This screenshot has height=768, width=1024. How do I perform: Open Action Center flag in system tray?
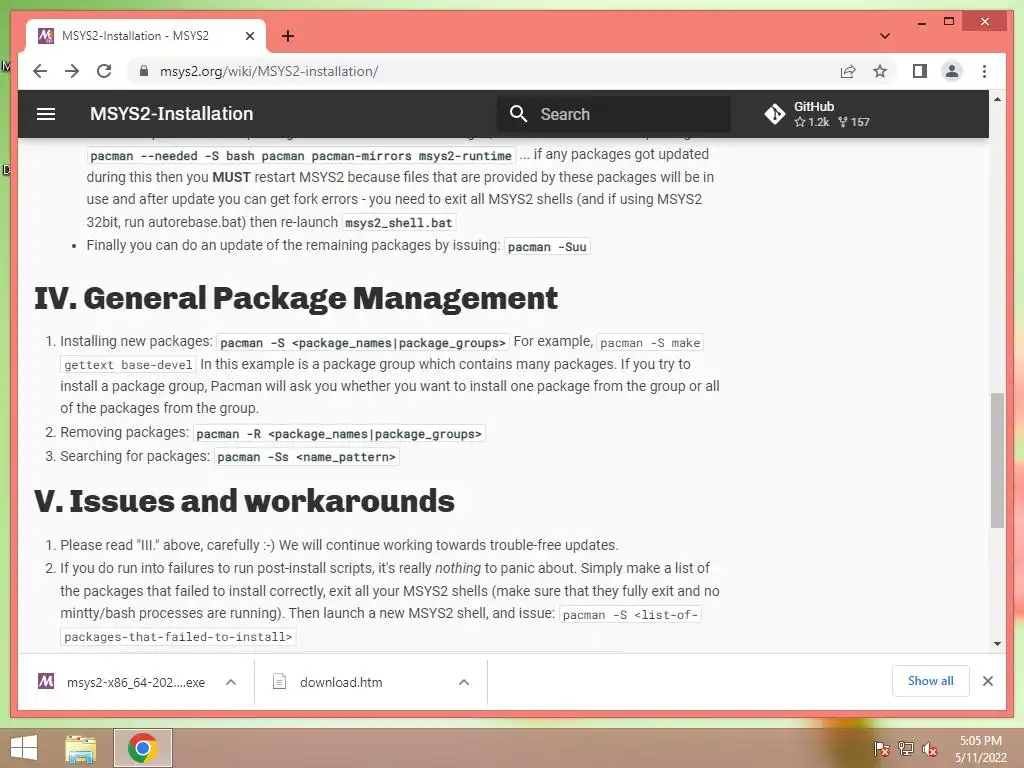(881, 749)
